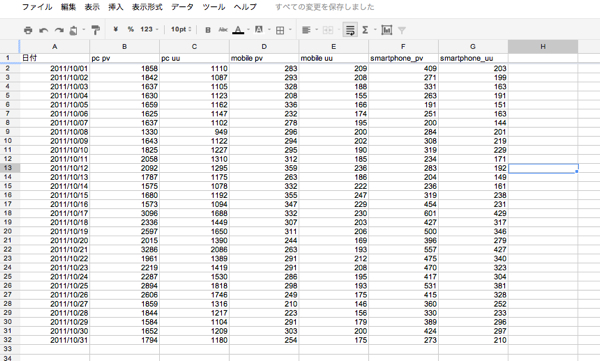Click date cell 2011/10/17
Screen dimensions: 600x361
pos(55,213)
